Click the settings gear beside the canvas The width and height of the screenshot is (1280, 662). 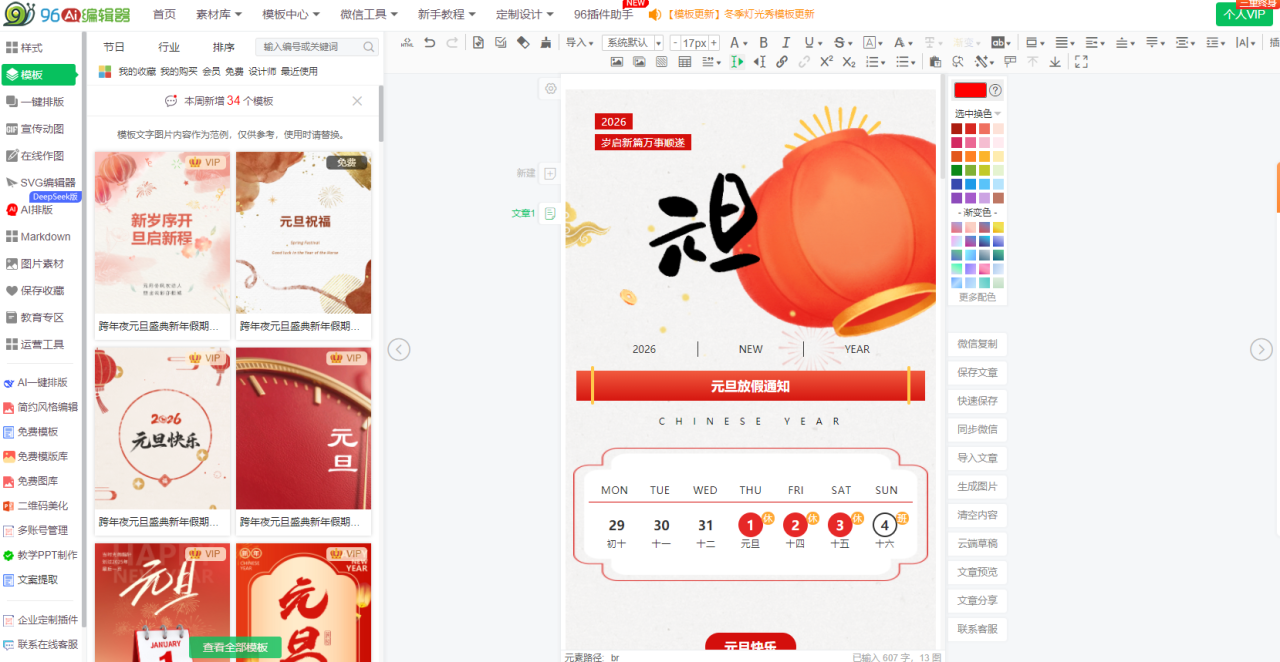[x=550, y=89]
